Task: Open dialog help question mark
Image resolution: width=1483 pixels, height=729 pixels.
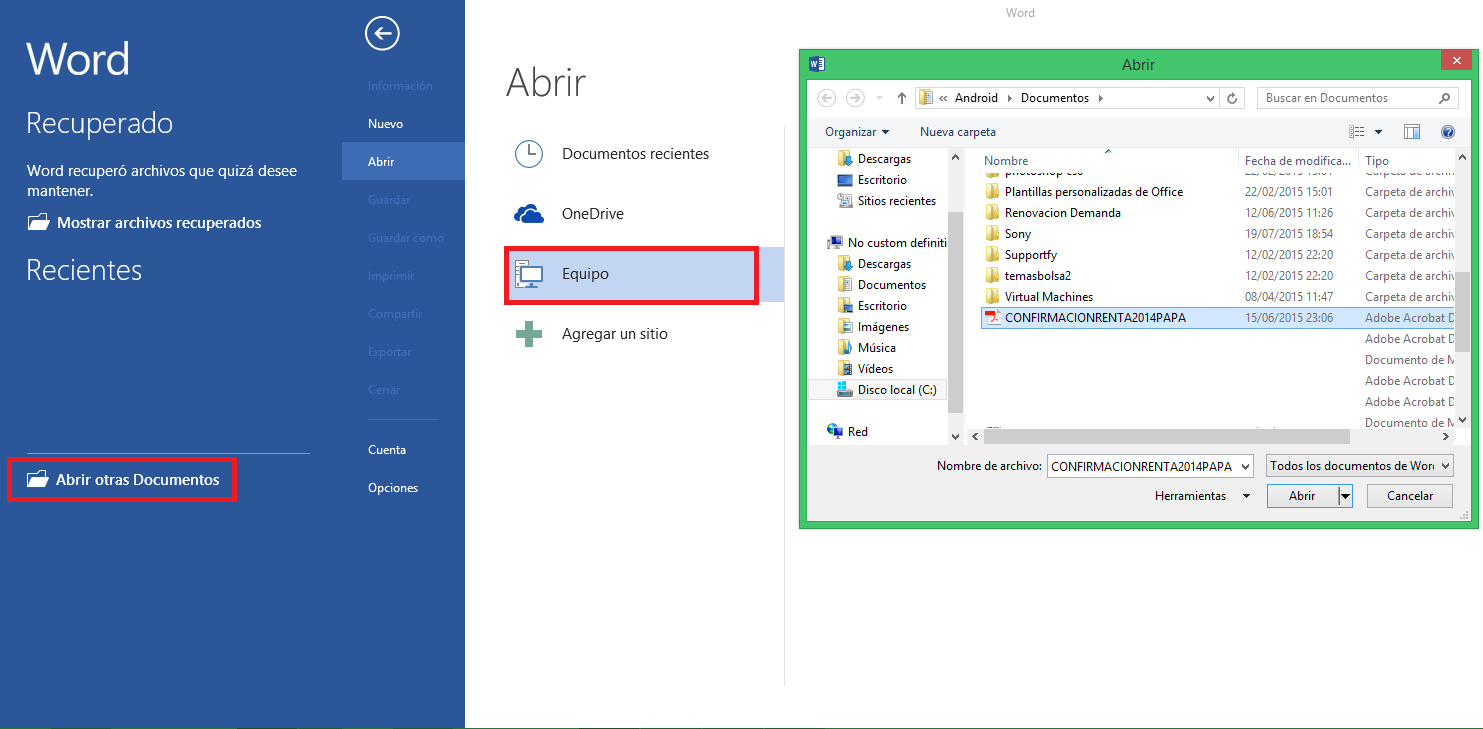Action: [x=1447, y=132]
